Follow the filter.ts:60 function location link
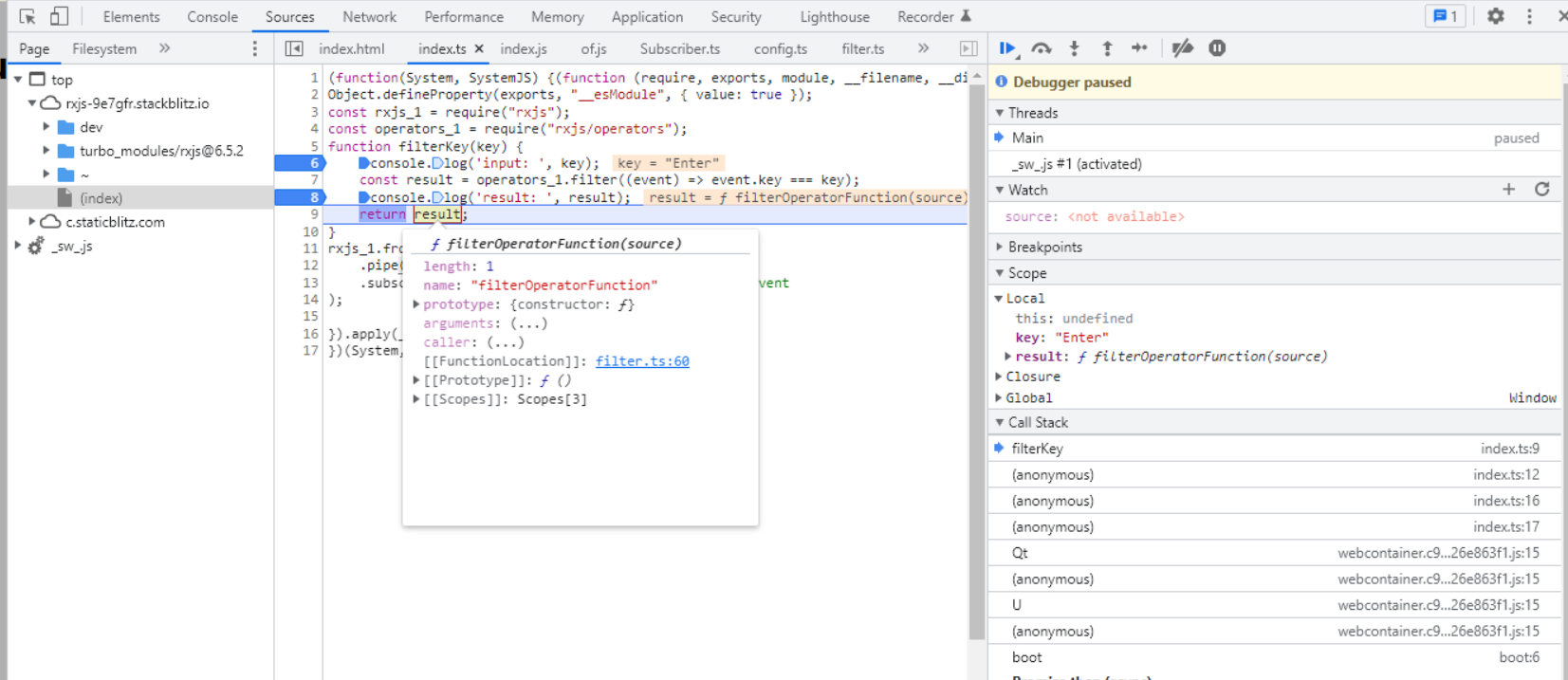This screenshot has width=1568, height=680. pos(642,361)
